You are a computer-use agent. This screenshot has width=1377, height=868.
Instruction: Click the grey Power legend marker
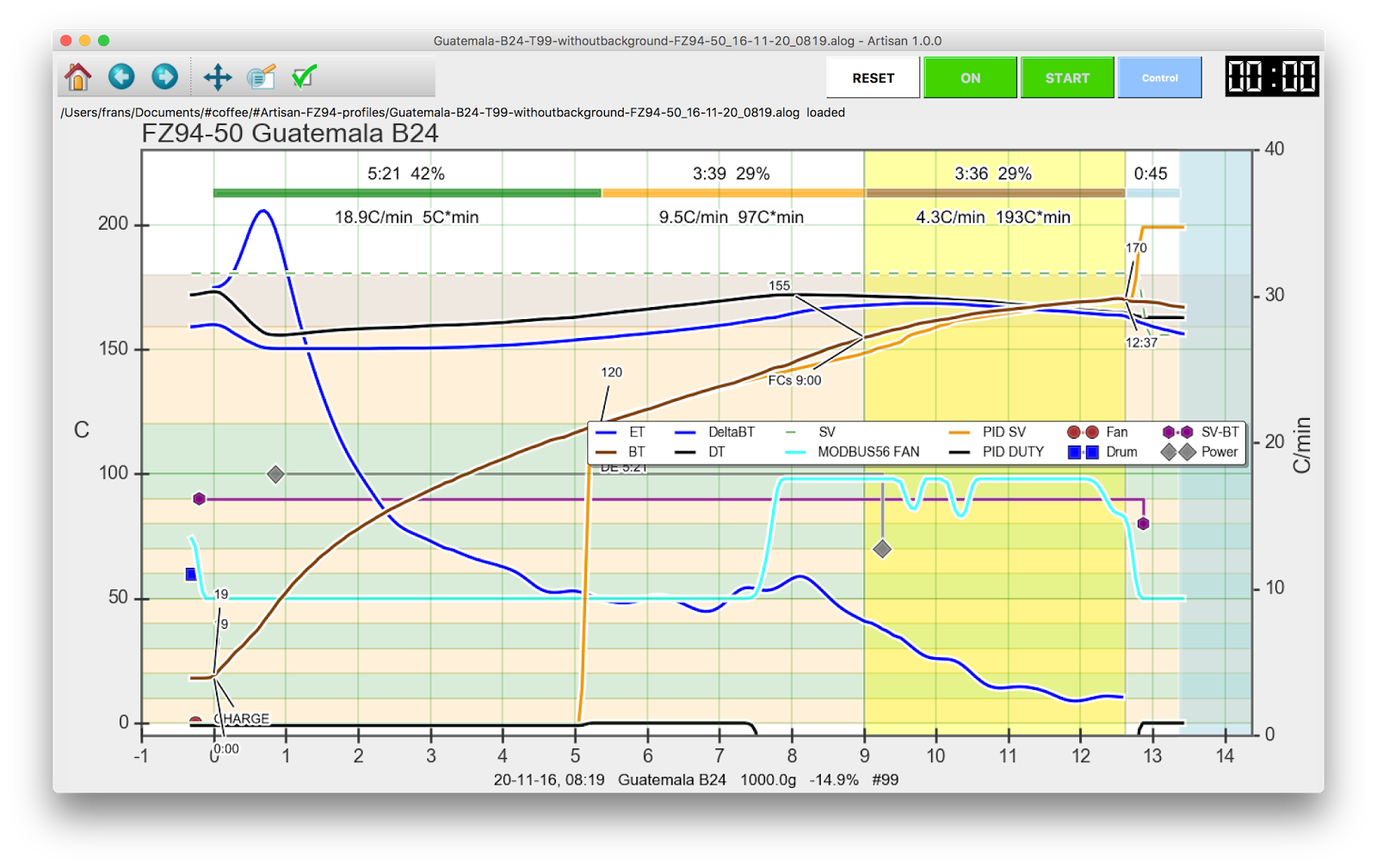(1177, 452)
